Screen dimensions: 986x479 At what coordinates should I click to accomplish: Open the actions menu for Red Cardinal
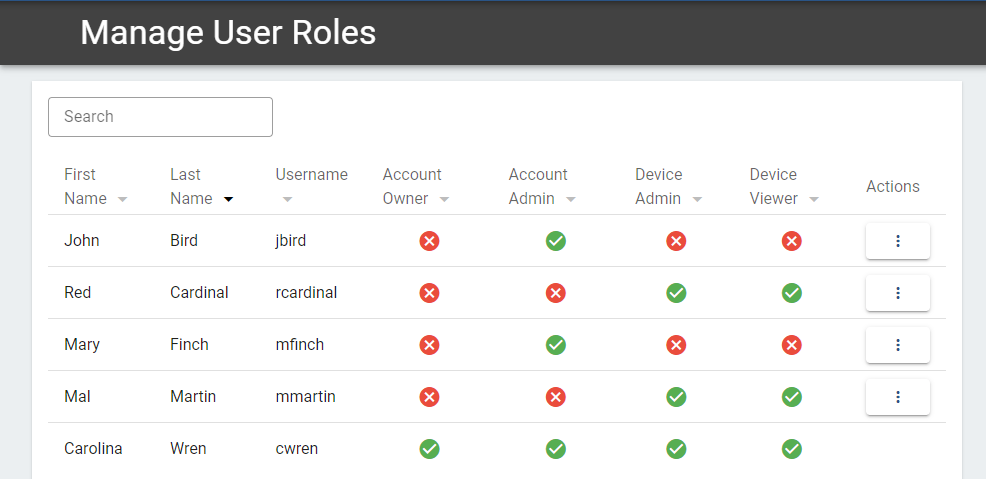point(897,293)
